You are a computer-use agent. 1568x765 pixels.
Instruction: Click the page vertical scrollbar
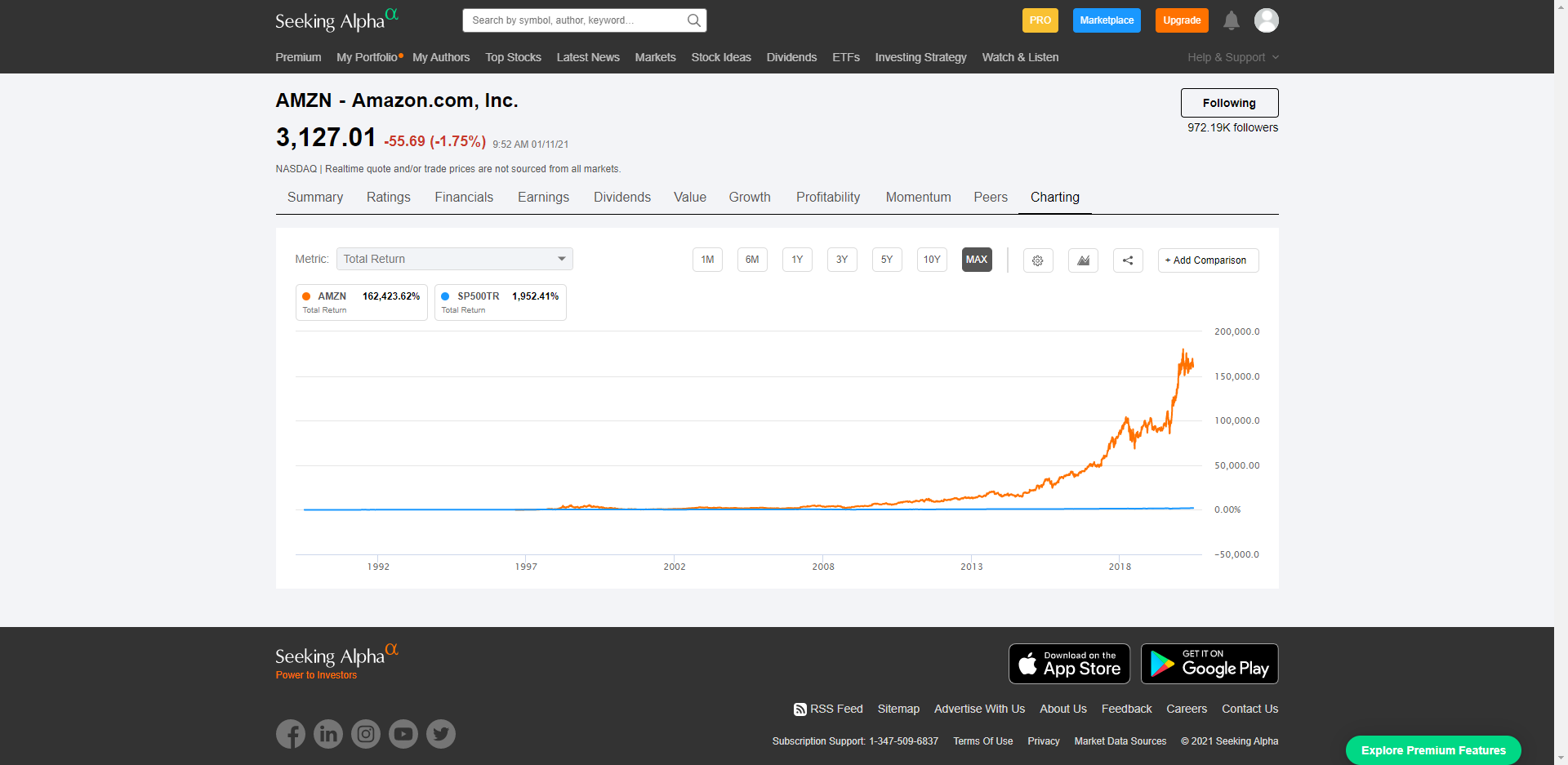[x=1561, y=382]
